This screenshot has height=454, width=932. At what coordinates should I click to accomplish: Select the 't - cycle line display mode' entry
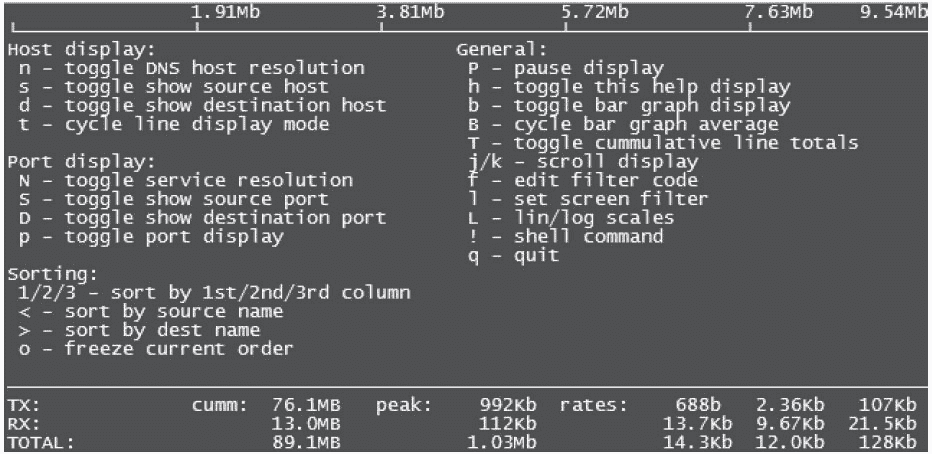pyautogui.click(x=174, y=124)
